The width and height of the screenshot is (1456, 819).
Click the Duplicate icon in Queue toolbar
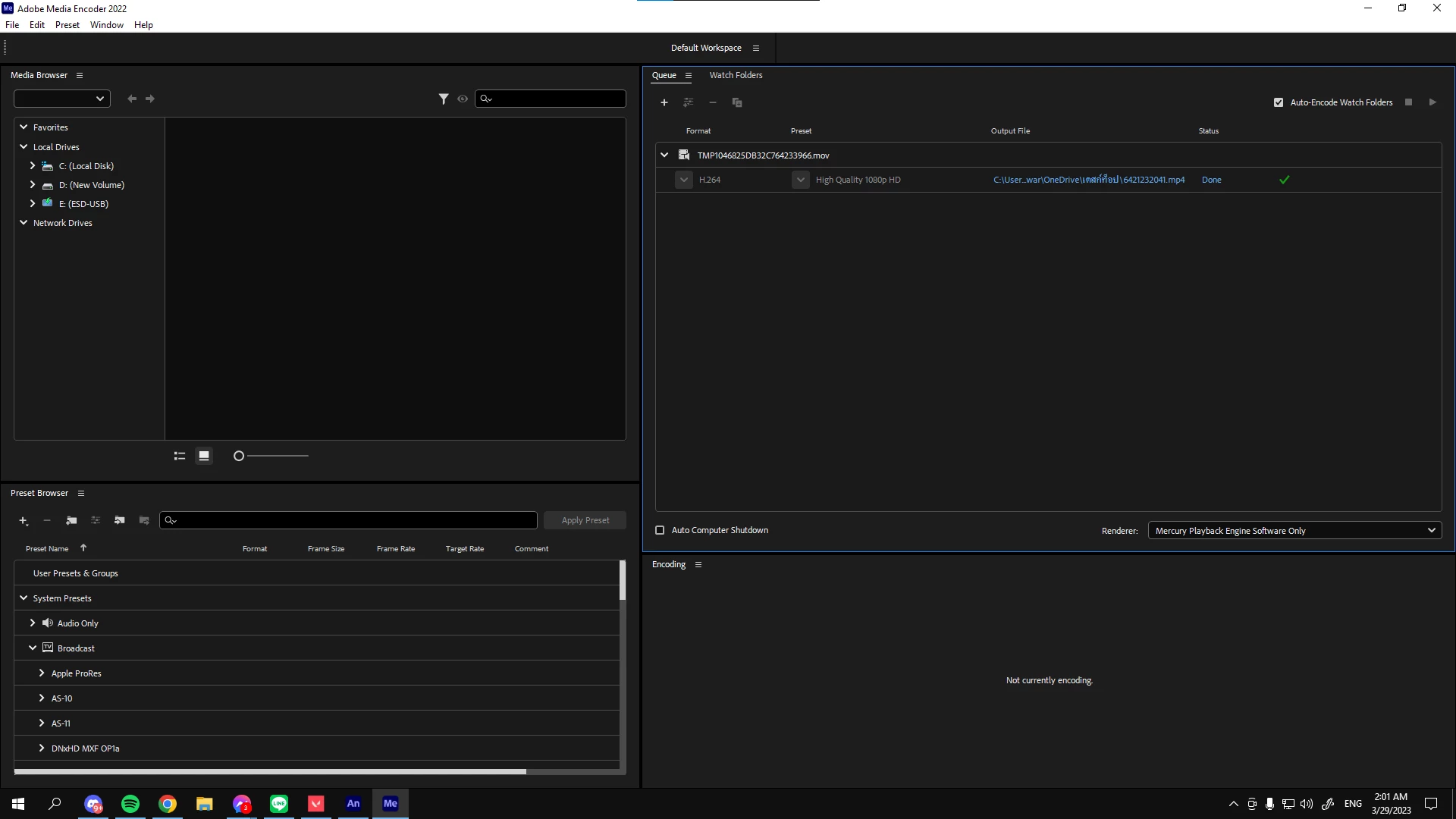pos(736,102)
